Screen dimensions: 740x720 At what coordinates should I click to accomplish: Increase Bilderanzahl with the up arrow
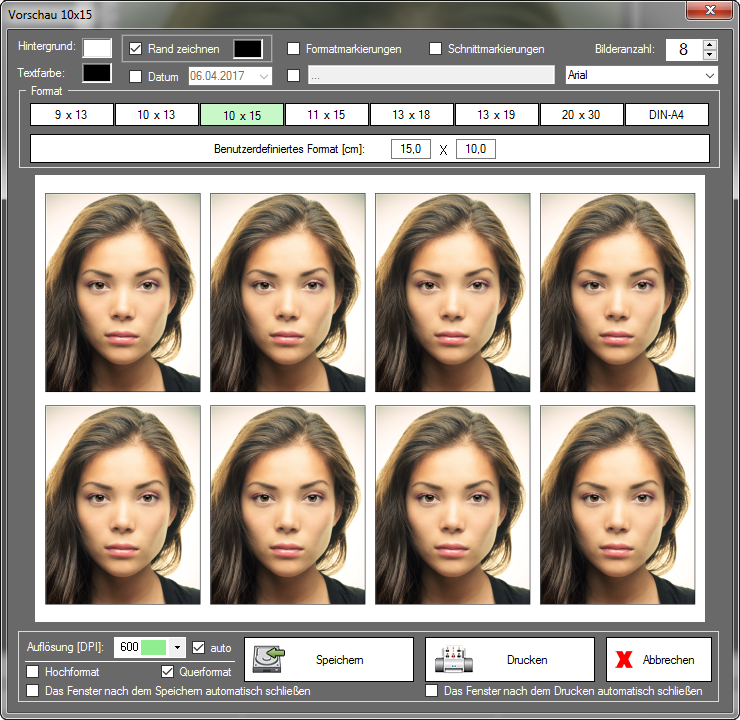coord(710,44)
